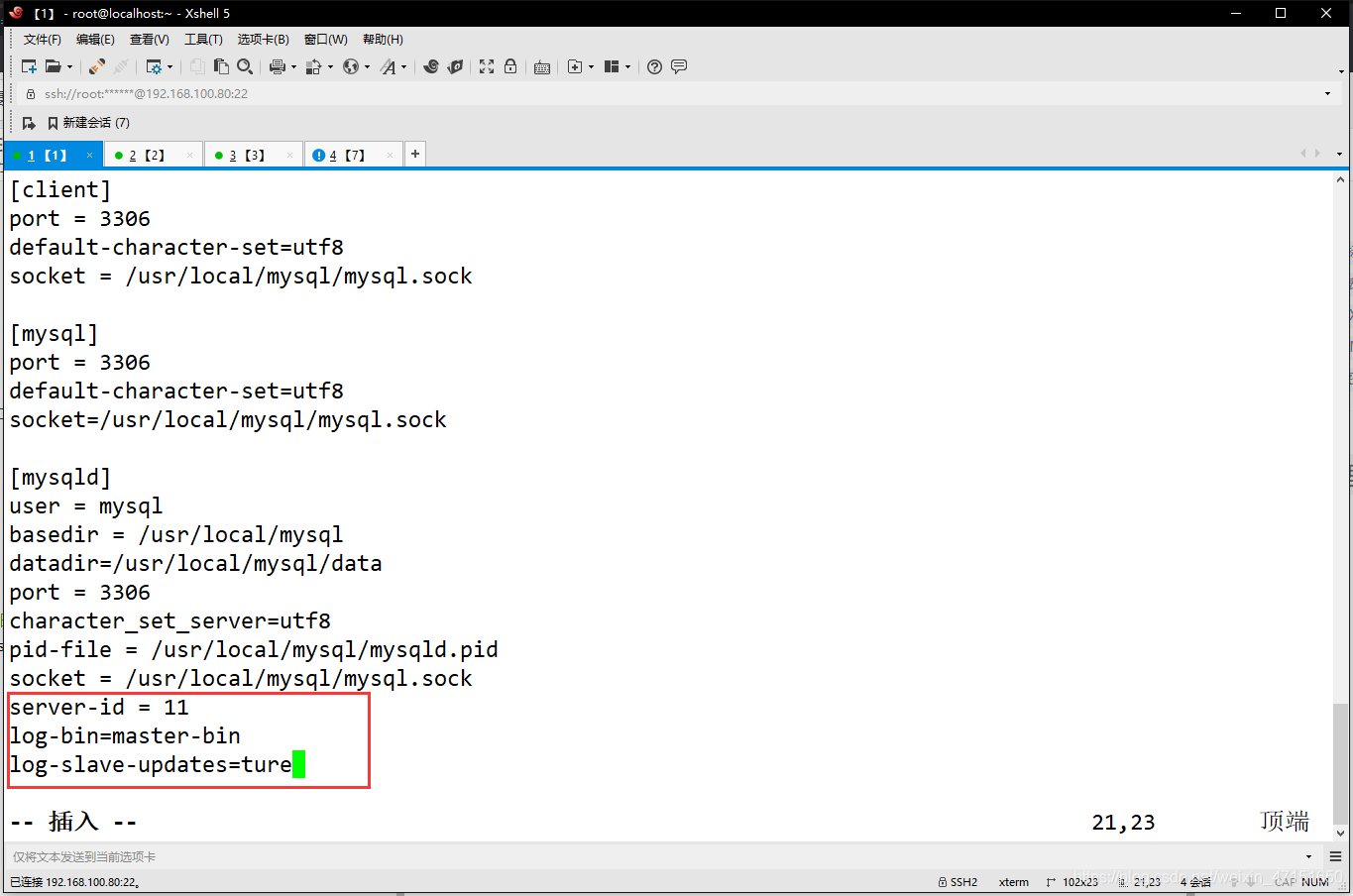Switch to session tab 2 【2】
The width and height of the screenshot is (1353, 896).
154,156
